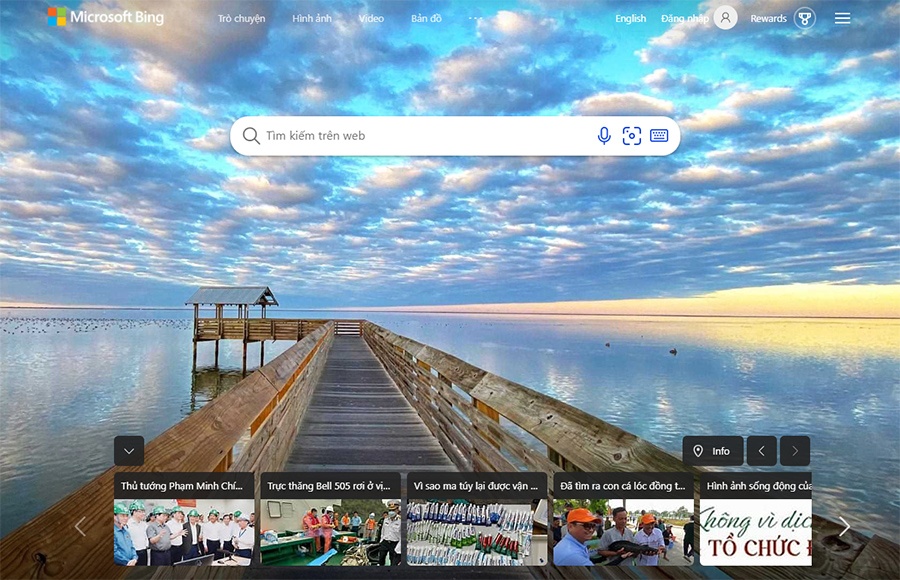Open visual search camera icon
The height and width of the screenshot is (580, 900).
[632, 136]
